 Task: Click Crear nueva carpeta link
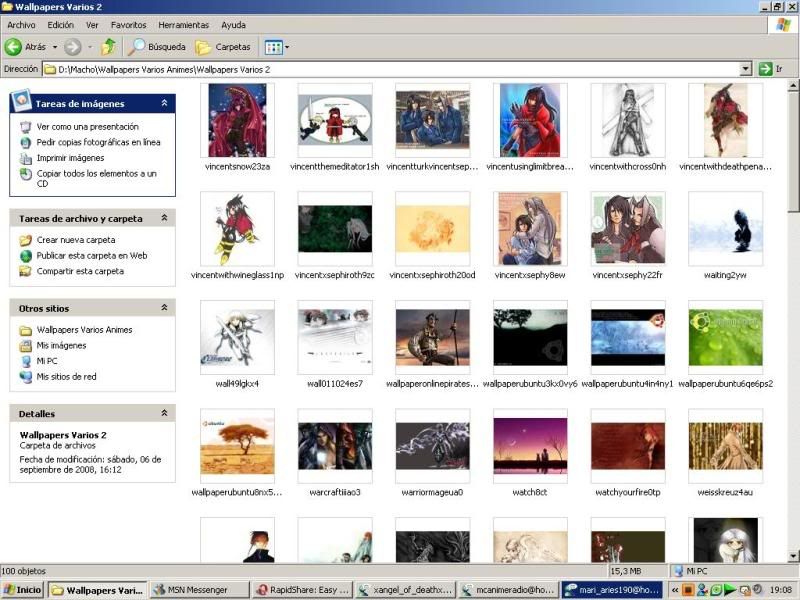pyautogui.click(x=76, y=240)
